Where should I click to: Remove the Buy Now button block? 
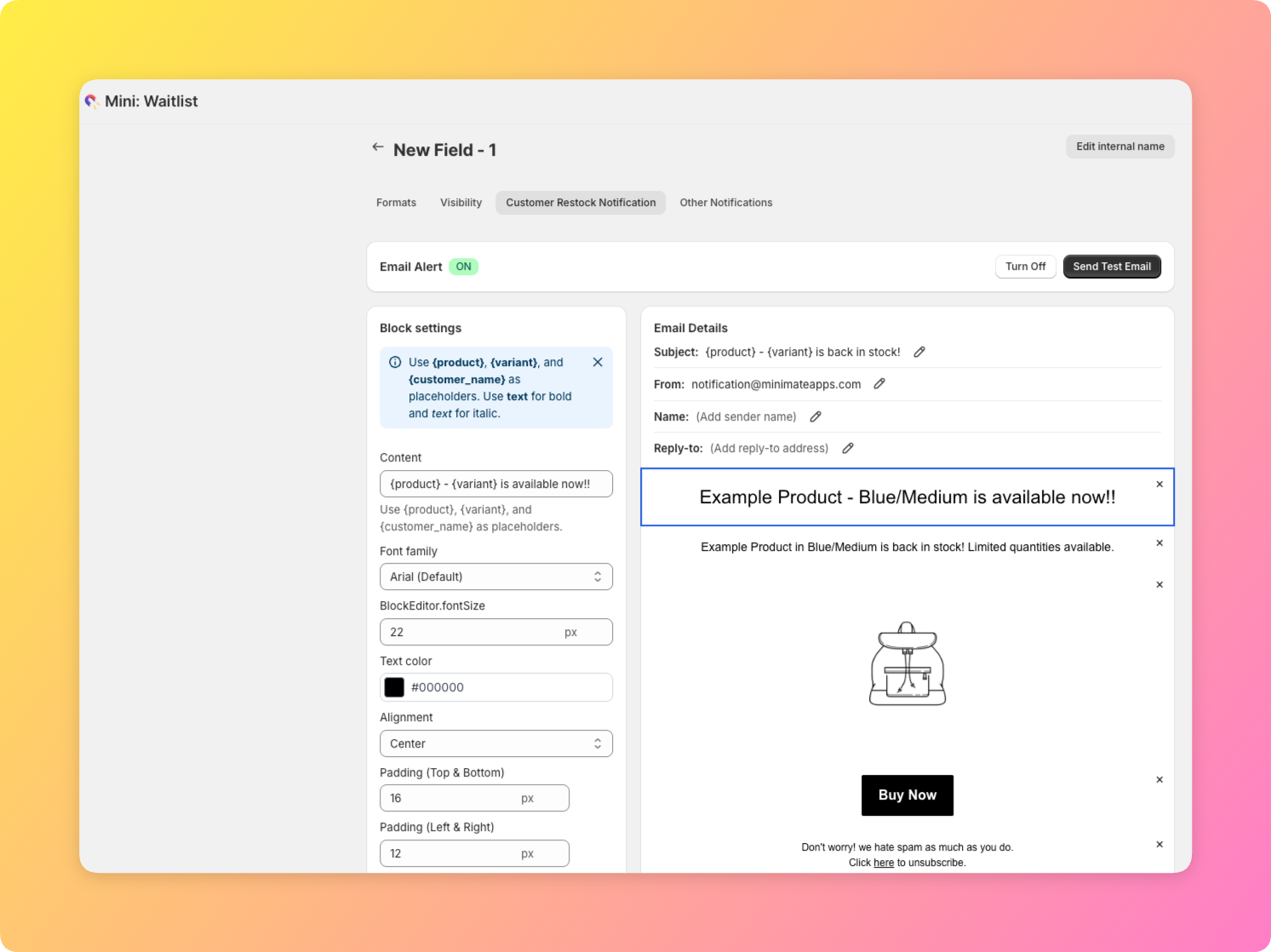(x=1159, y=780)
